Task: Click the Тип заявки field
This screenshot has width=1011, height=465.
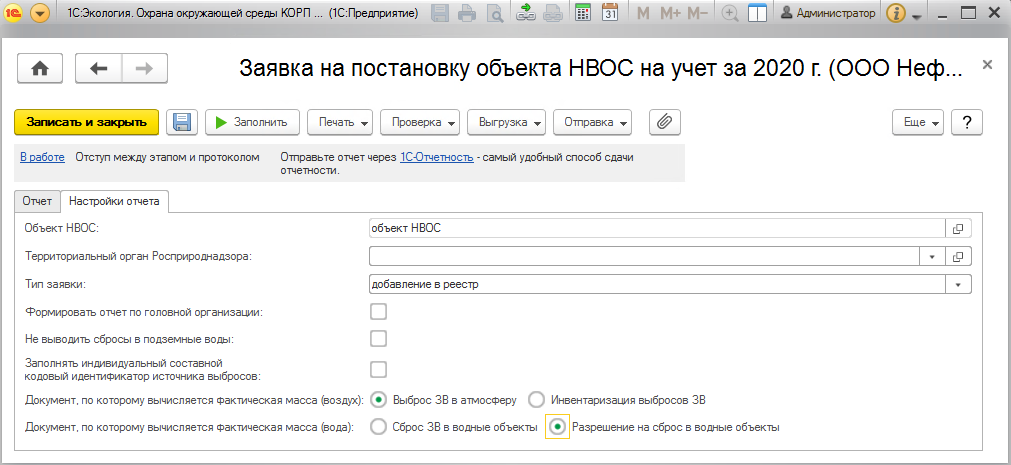Action: (657, 284)
